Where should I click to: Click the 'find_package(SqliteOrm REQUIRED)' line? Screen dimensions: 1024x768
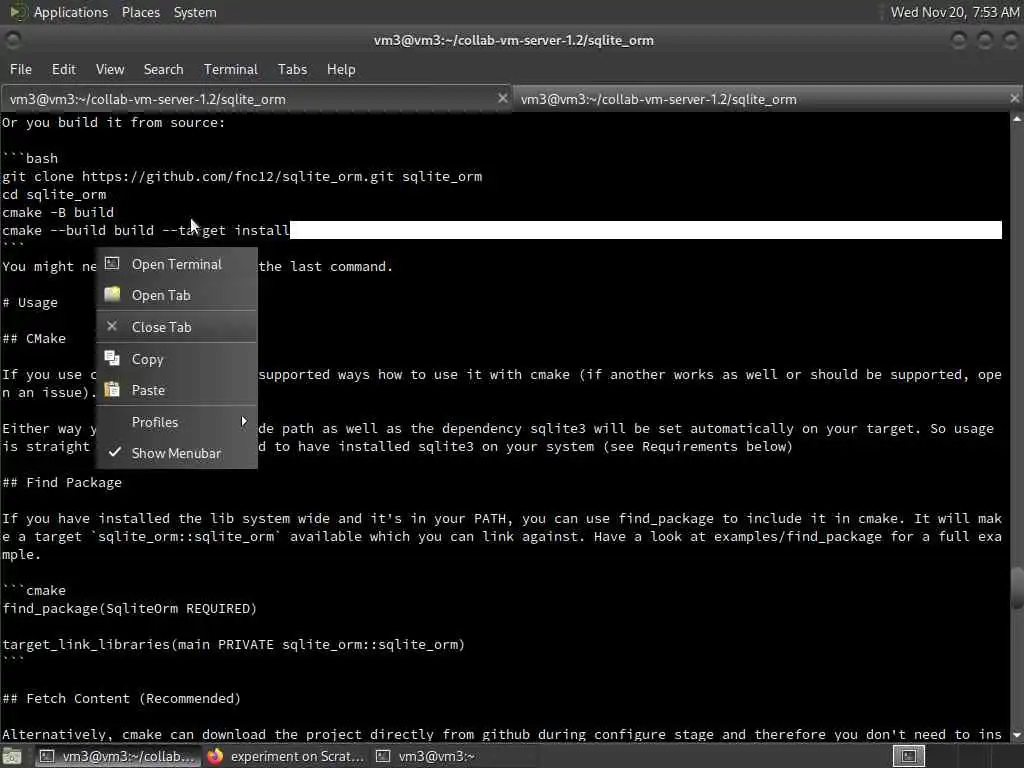[129, 609]
